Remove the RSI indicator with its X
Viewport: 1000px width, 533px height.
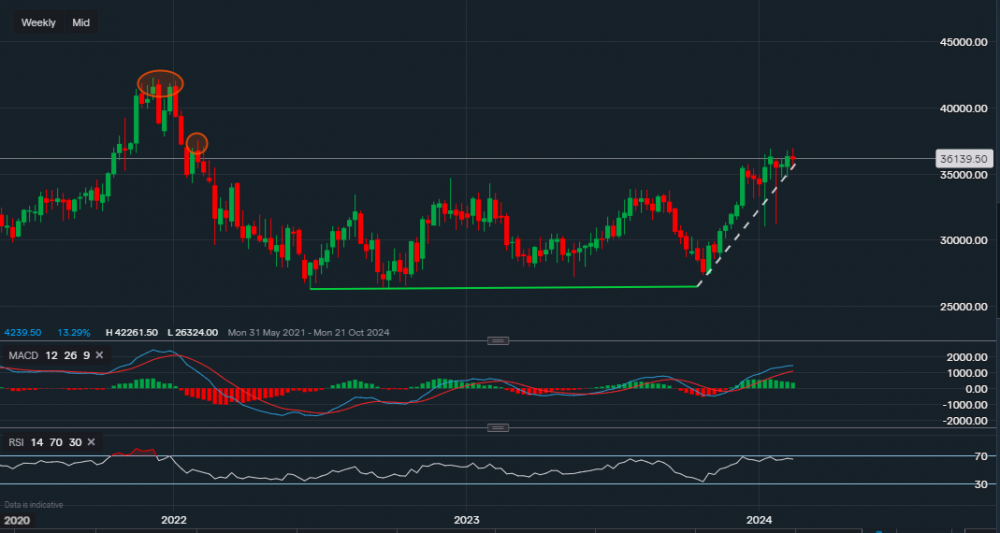(x=92, y=441)
